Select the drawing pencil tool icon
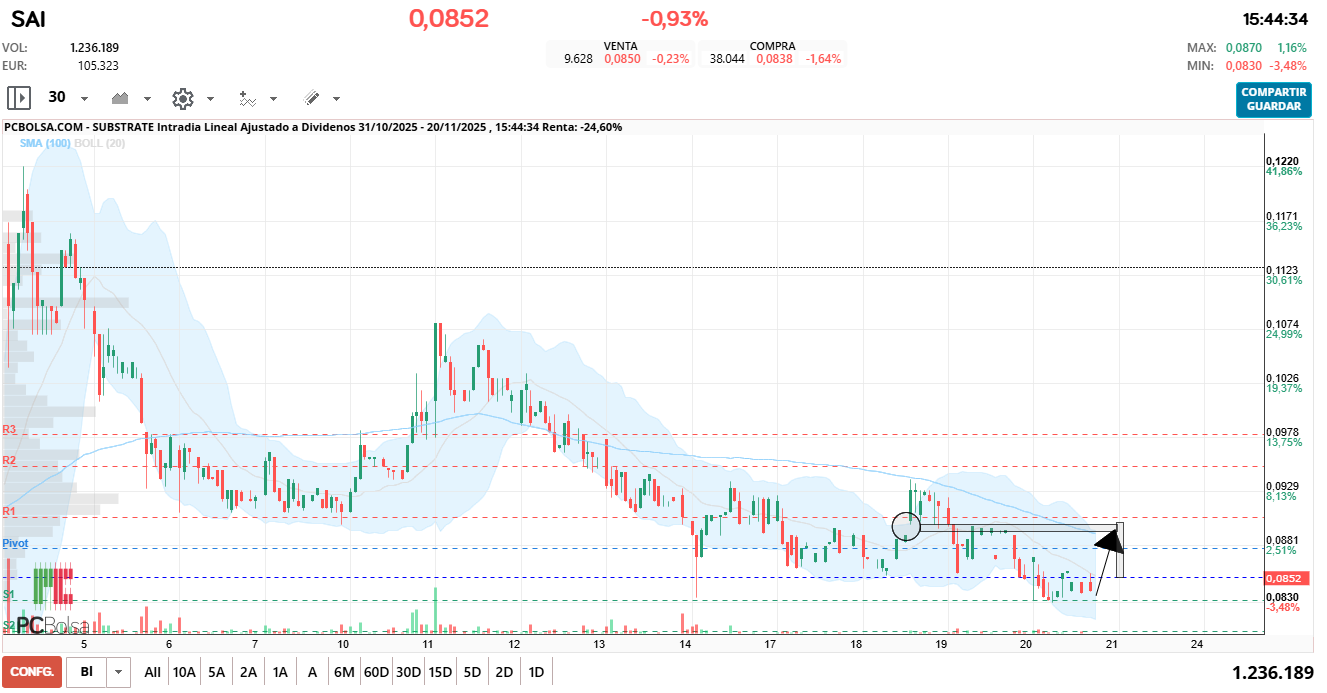Viewport: 1327px width, 693px height. pyautogui.click(x=310, y=98)
